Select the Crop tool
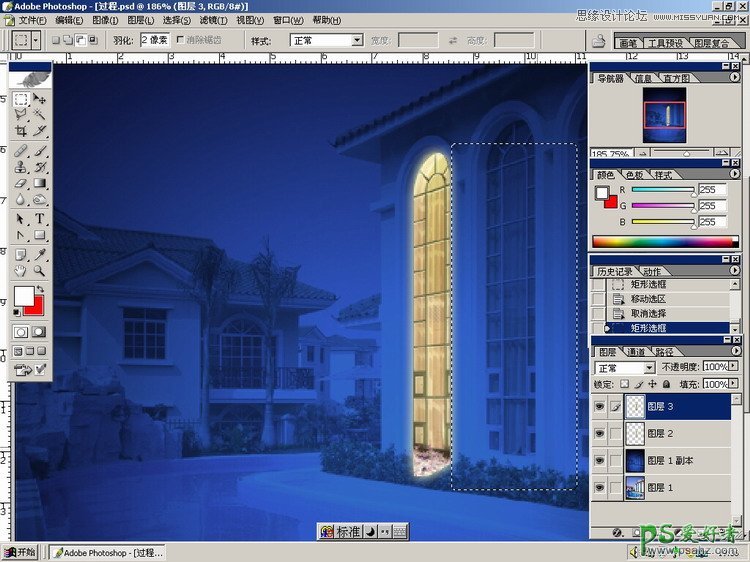This screenshot has width=750, height=562. coord(21,131)
